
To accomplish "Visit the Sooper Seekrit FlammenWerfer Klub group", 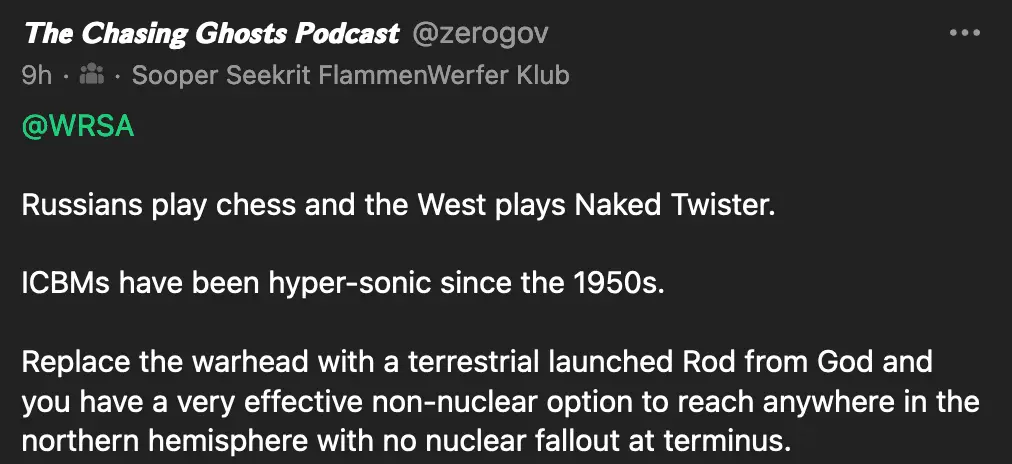I will 350,75.
